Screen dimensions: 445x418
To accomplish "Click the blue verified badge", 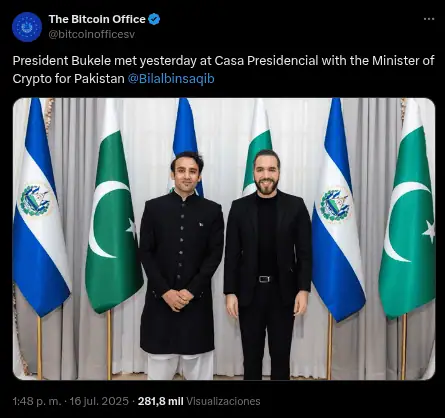I will click(154, 19).
